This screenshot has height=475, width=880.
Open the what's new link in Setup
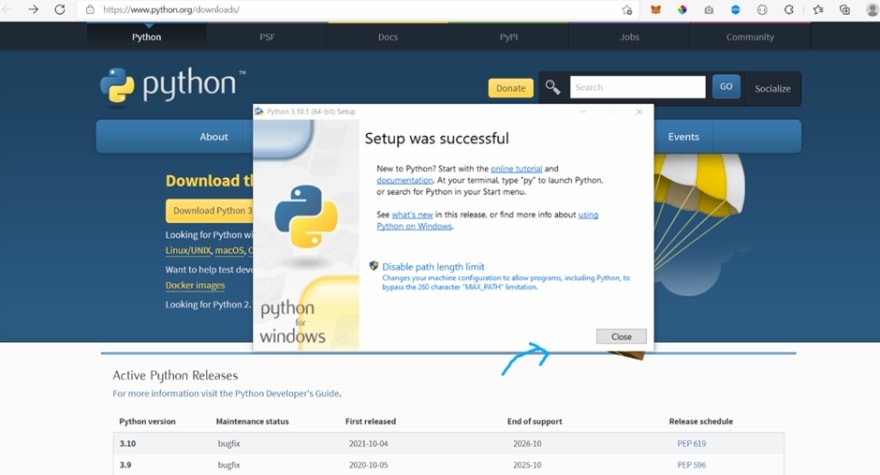tap(412, 214)
